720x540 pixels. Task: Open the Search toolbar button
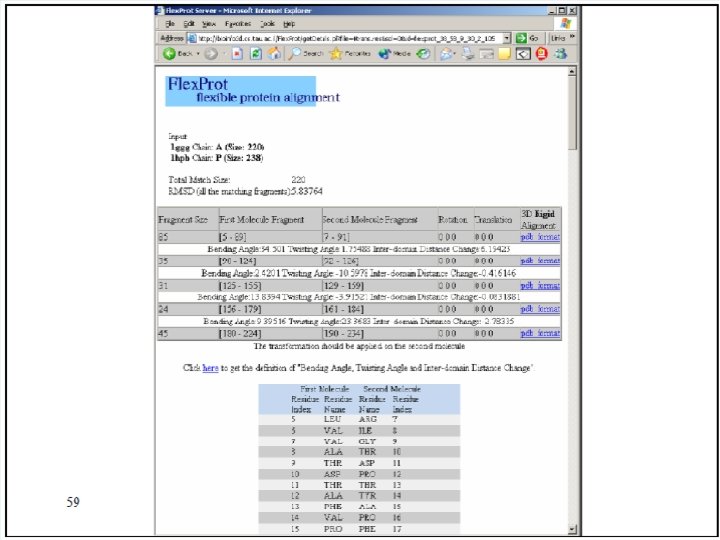coord(306,54)
